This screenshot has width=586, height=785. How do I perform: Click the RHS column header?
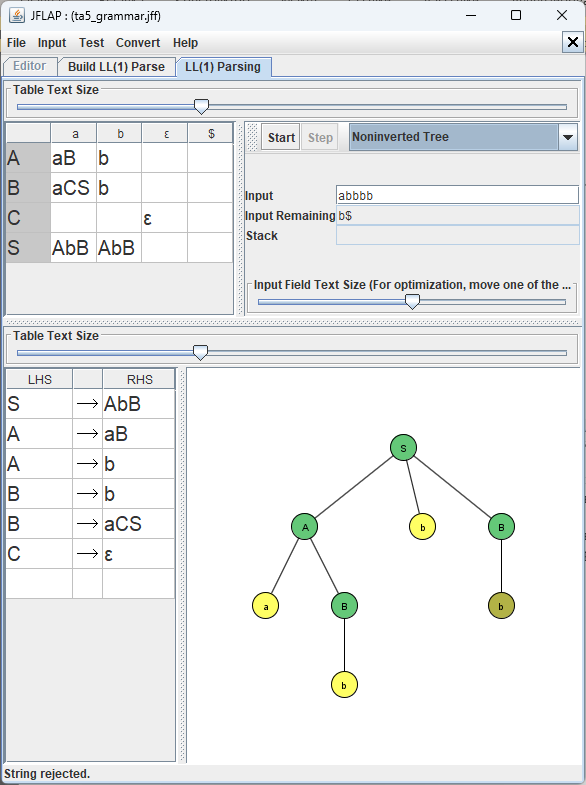tap(139, 379)
